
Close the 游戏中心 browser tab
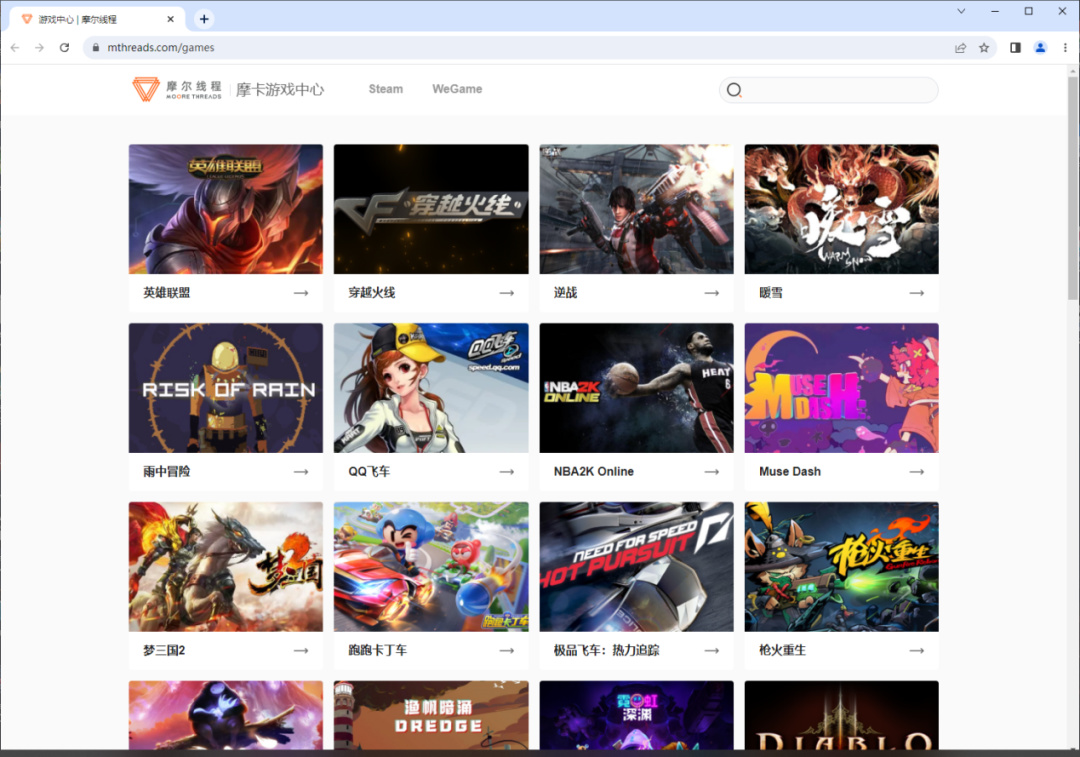(x=171, y=19)
